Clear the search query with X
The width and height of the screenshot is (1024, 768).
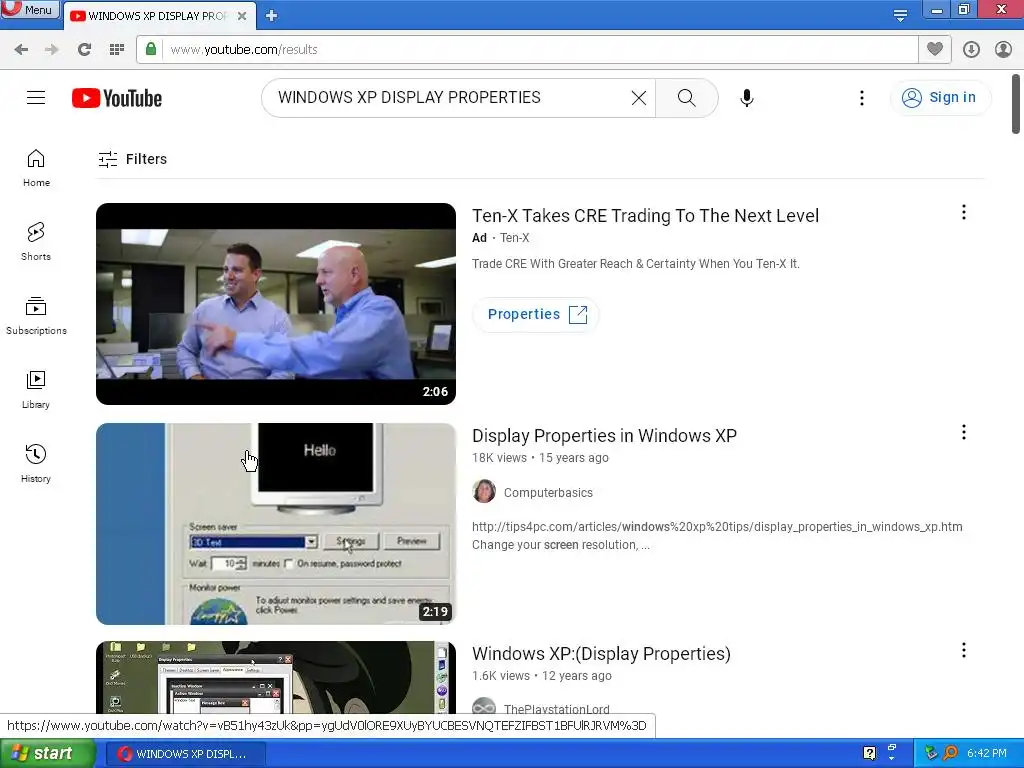coord(639,98)
